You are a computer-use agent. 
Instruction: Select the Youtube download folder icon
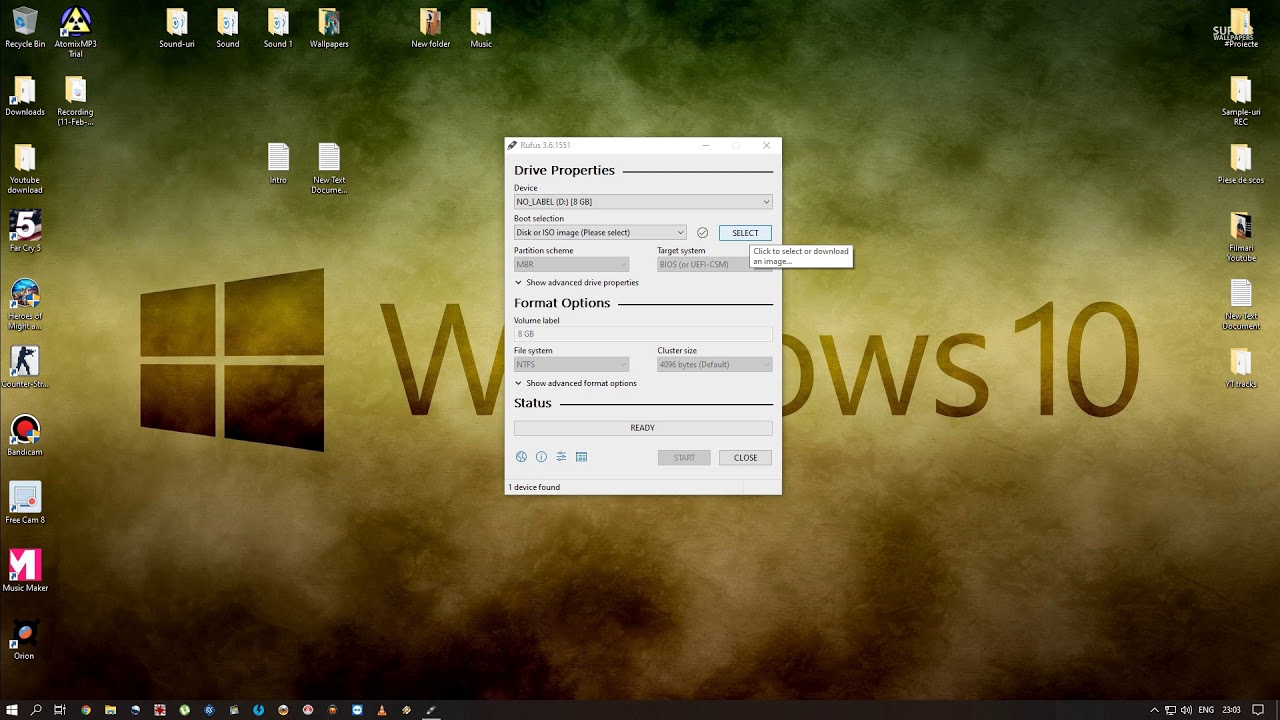(x=25, y=169)
